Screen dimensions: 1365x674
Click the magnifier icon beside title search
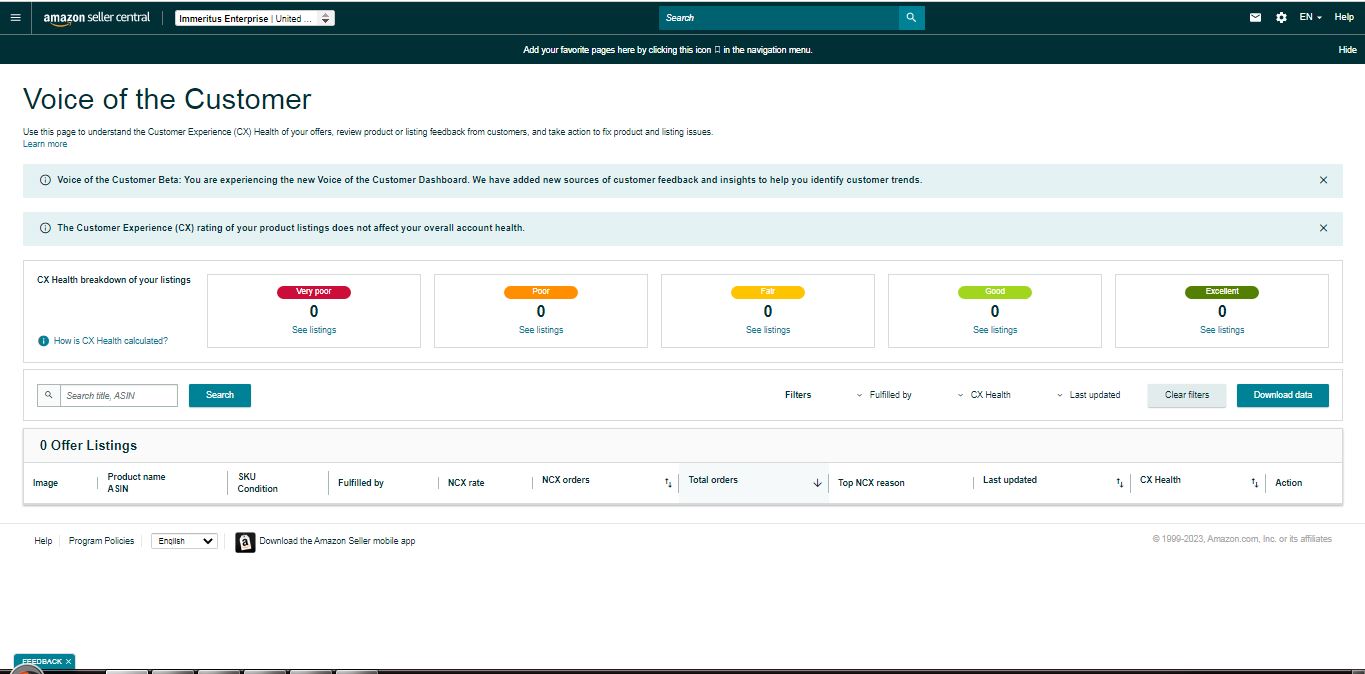(49, 395)
